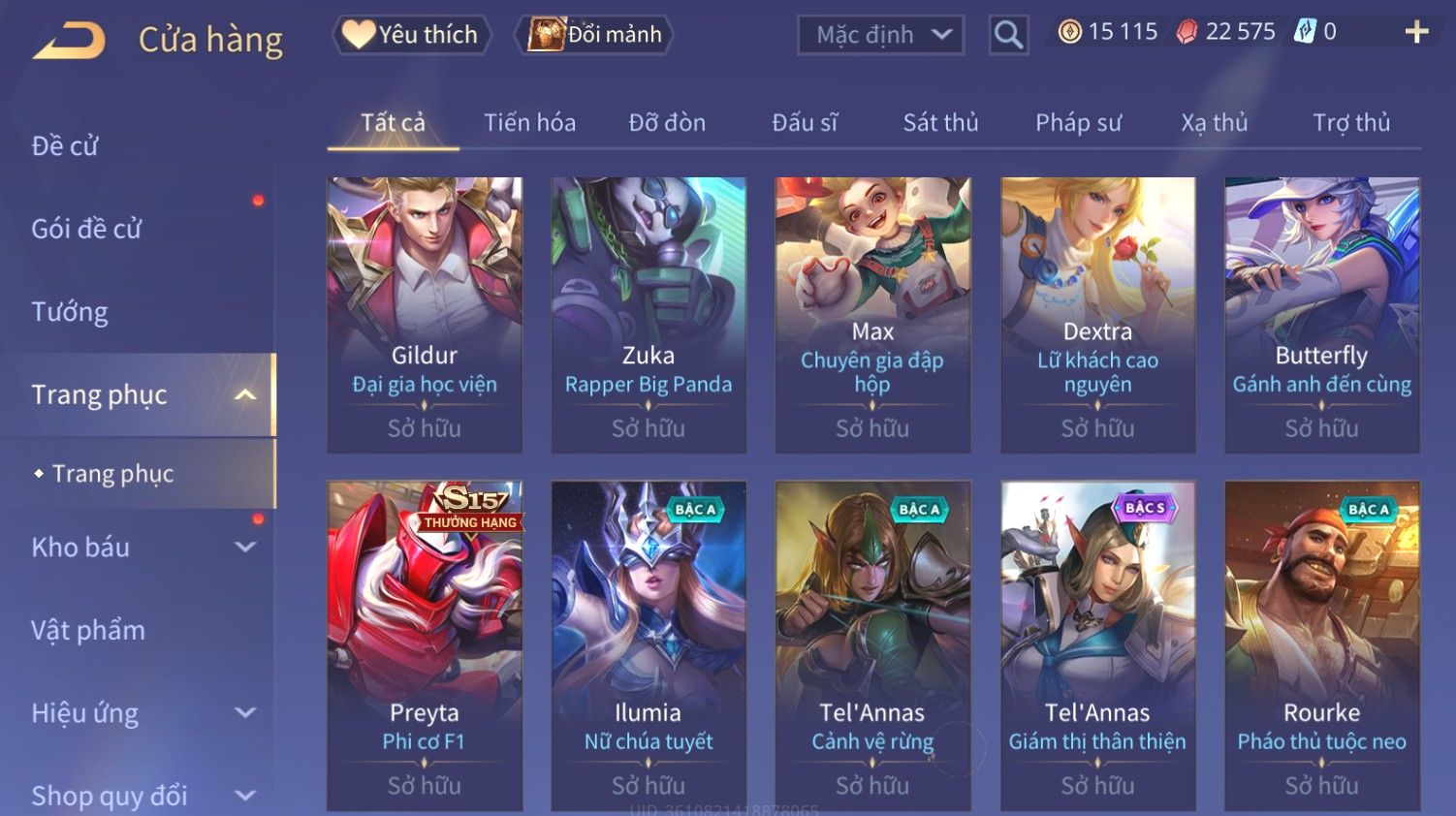Select the Trang phục sub-item
The image size is (1456, 816).
click(x=112, y=473)
